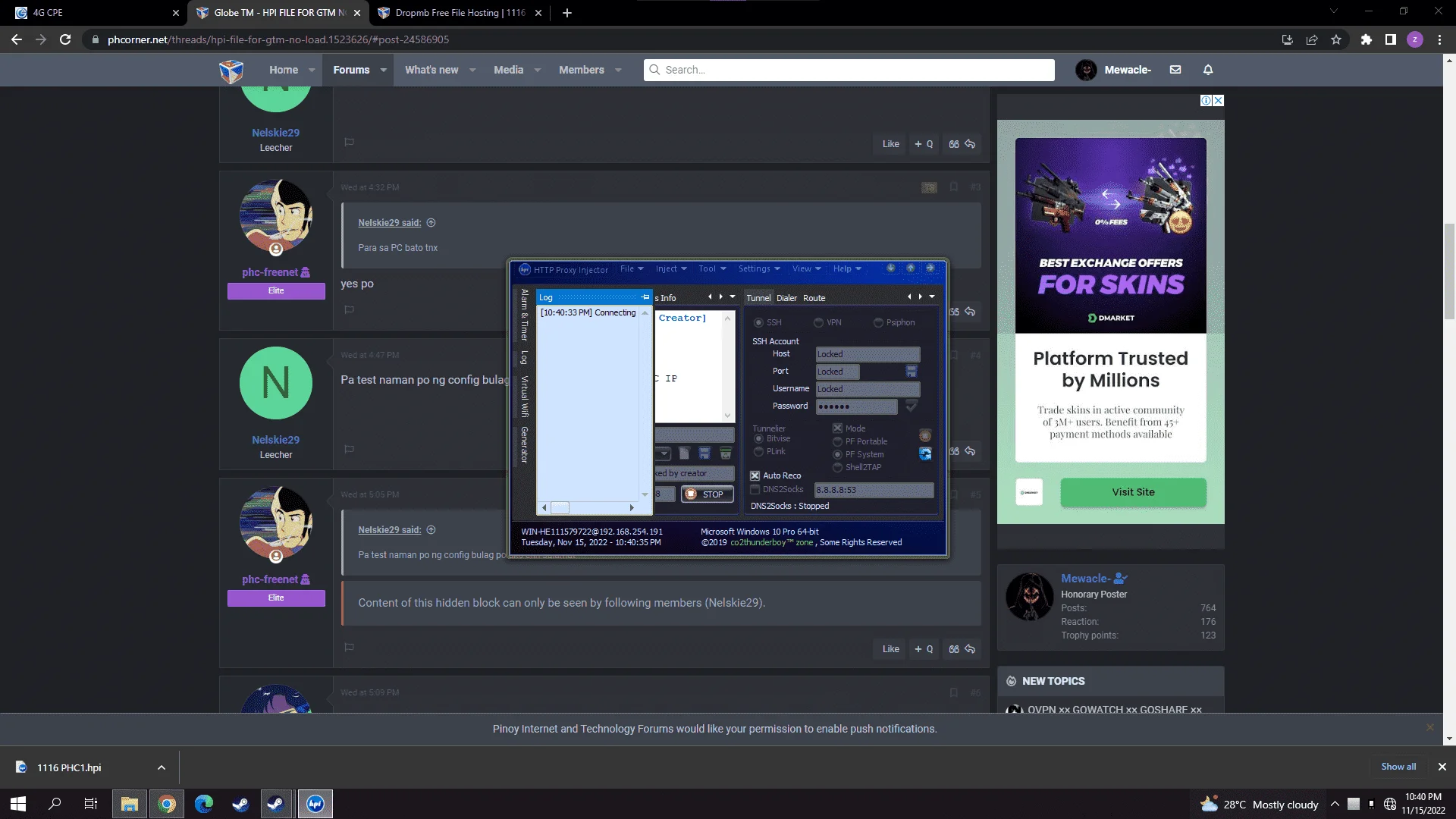The image size is (1456, 819).
Task: Open File Explorer from the taskbar
Action: pyautogui.click(x=130, y=804)
